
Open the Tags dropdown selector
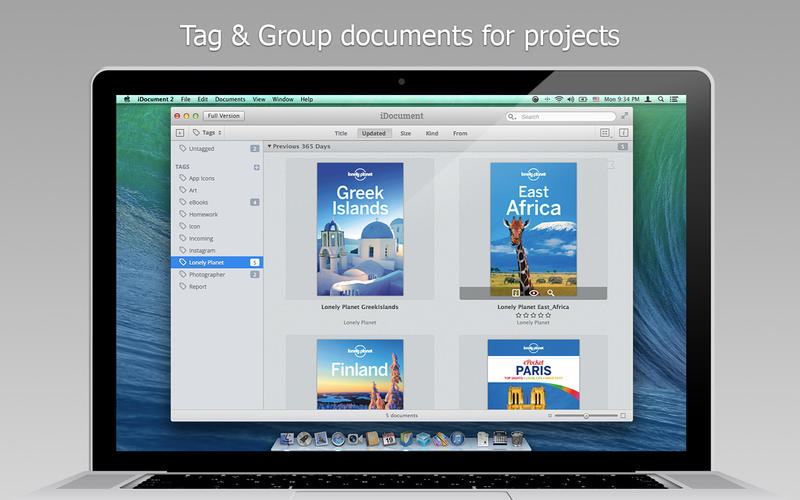[206, 132]
